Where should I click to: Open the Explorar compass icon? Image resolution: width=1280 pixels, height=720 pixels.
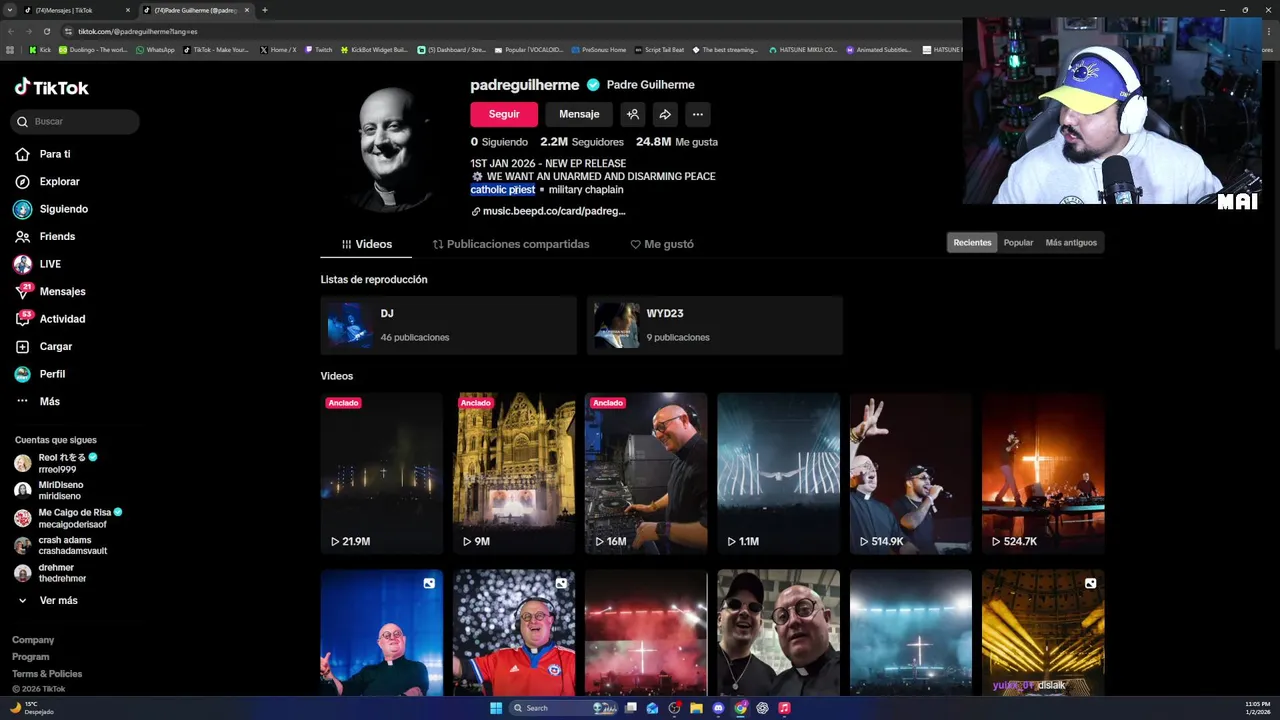click(x=22, y=181)
